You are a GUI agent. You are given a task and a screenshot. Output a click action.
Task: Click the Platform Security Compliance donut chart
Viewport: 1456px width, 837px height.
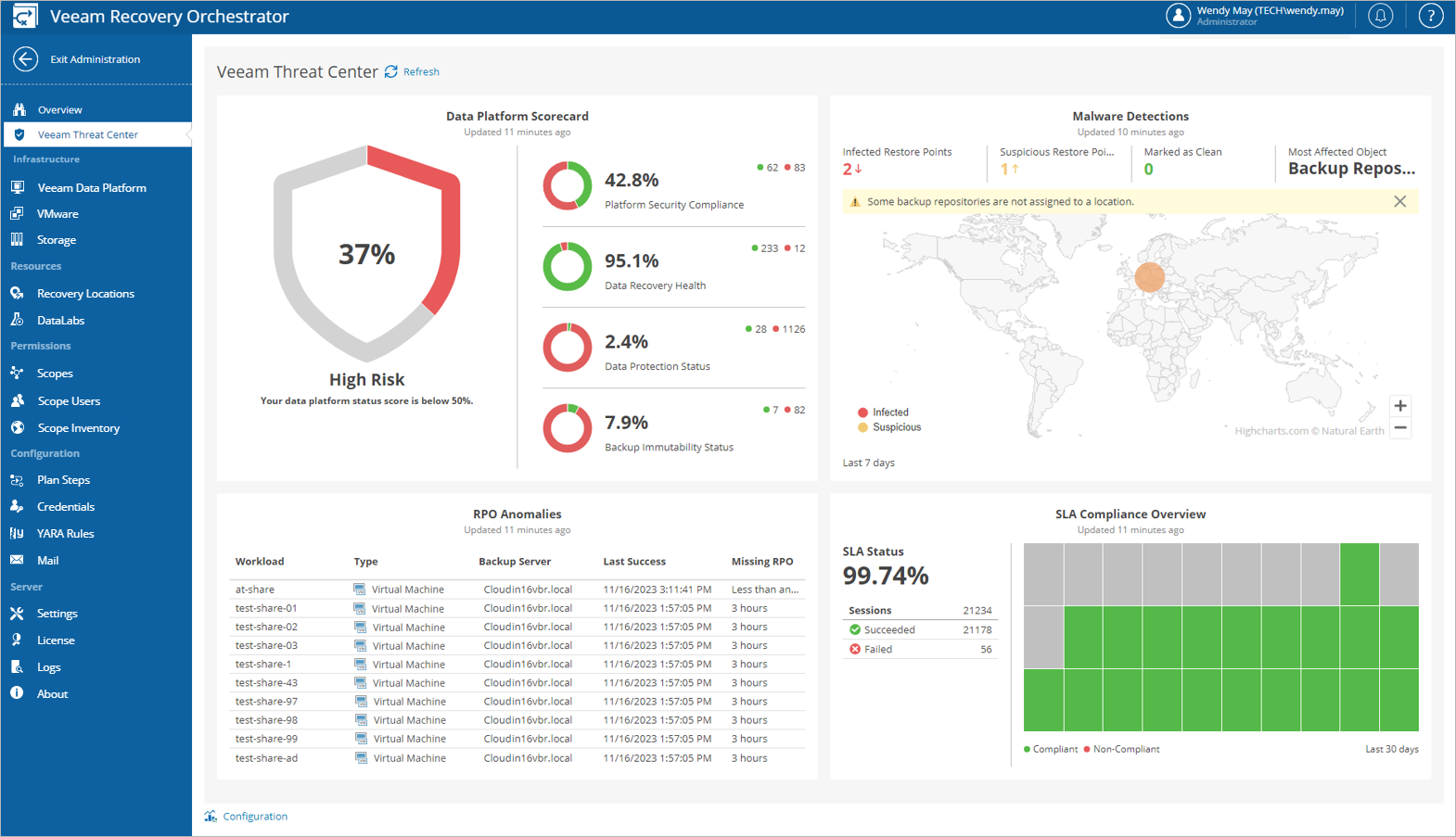pyautogui.click(x=567, y=185)
